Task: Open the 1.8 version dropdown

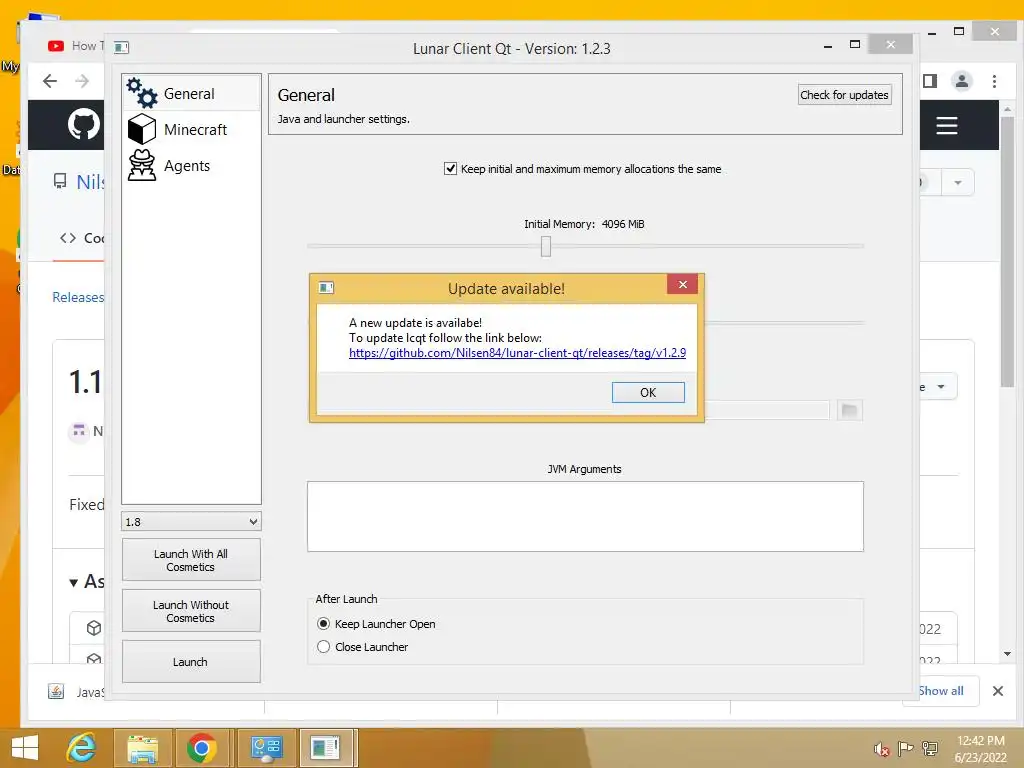Action: [191, 521]
